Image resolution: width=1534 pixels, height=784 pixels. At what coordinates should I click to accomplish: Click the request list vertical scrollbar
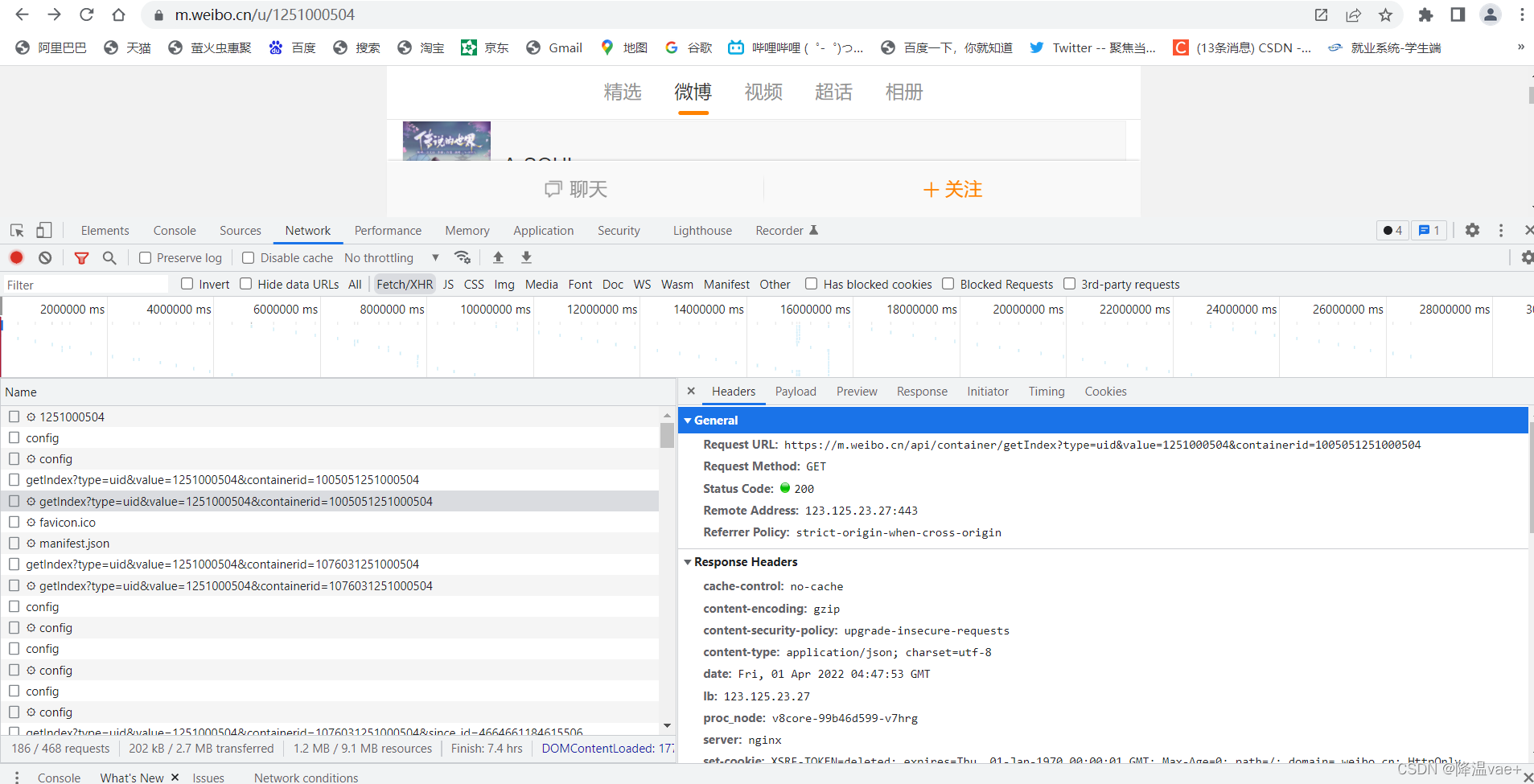[667, 434]
